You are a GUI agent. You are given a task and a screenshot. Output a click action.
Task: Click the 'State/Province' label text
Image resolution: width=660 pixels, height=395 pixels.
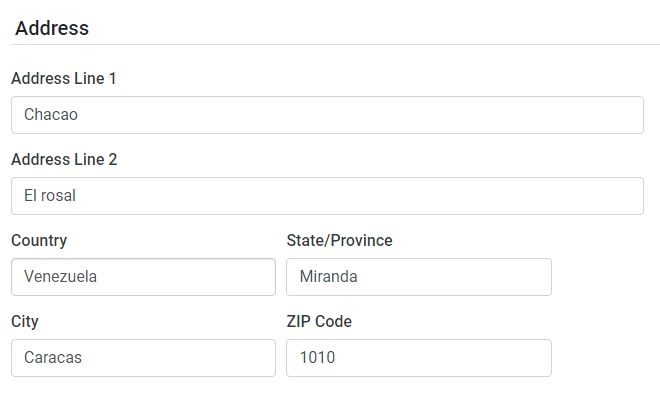tap(339, 240)
